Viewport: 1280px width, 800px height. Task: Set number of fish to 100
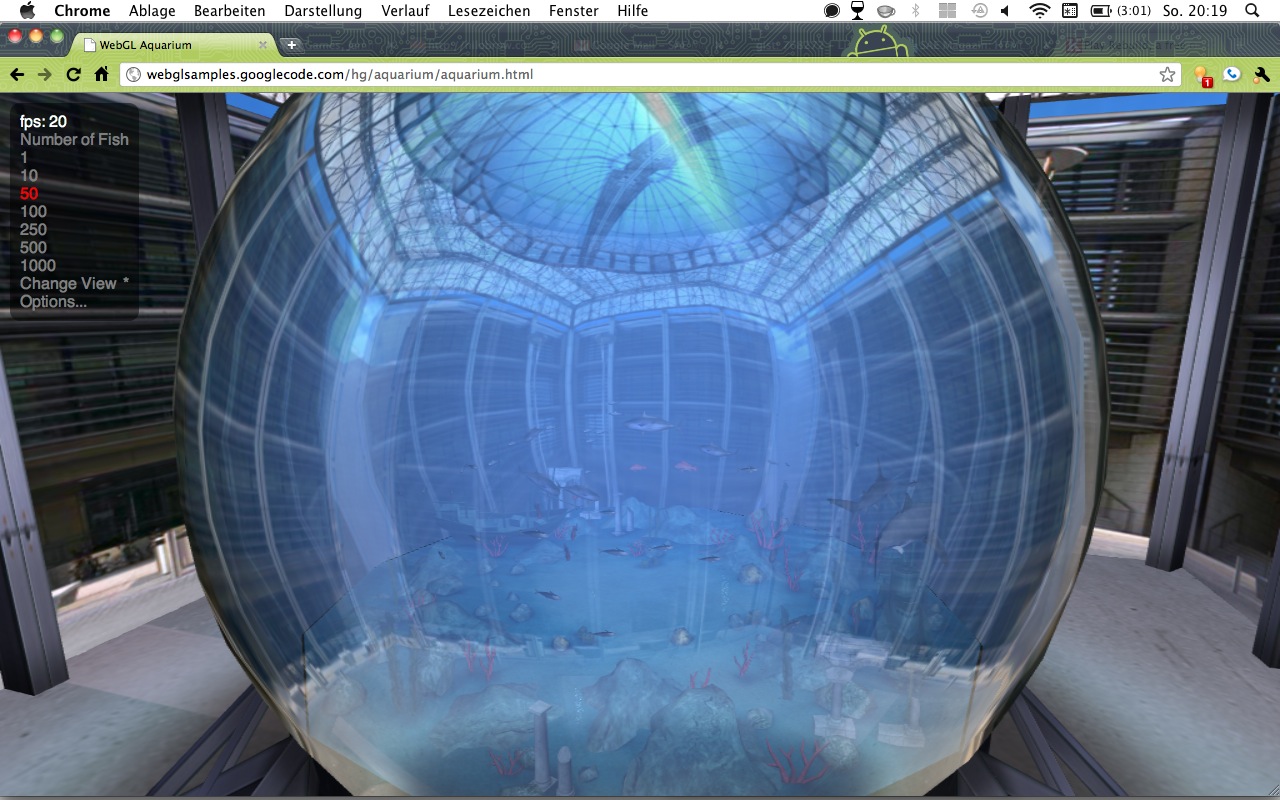pyautogui.click(x=34, y=211)
